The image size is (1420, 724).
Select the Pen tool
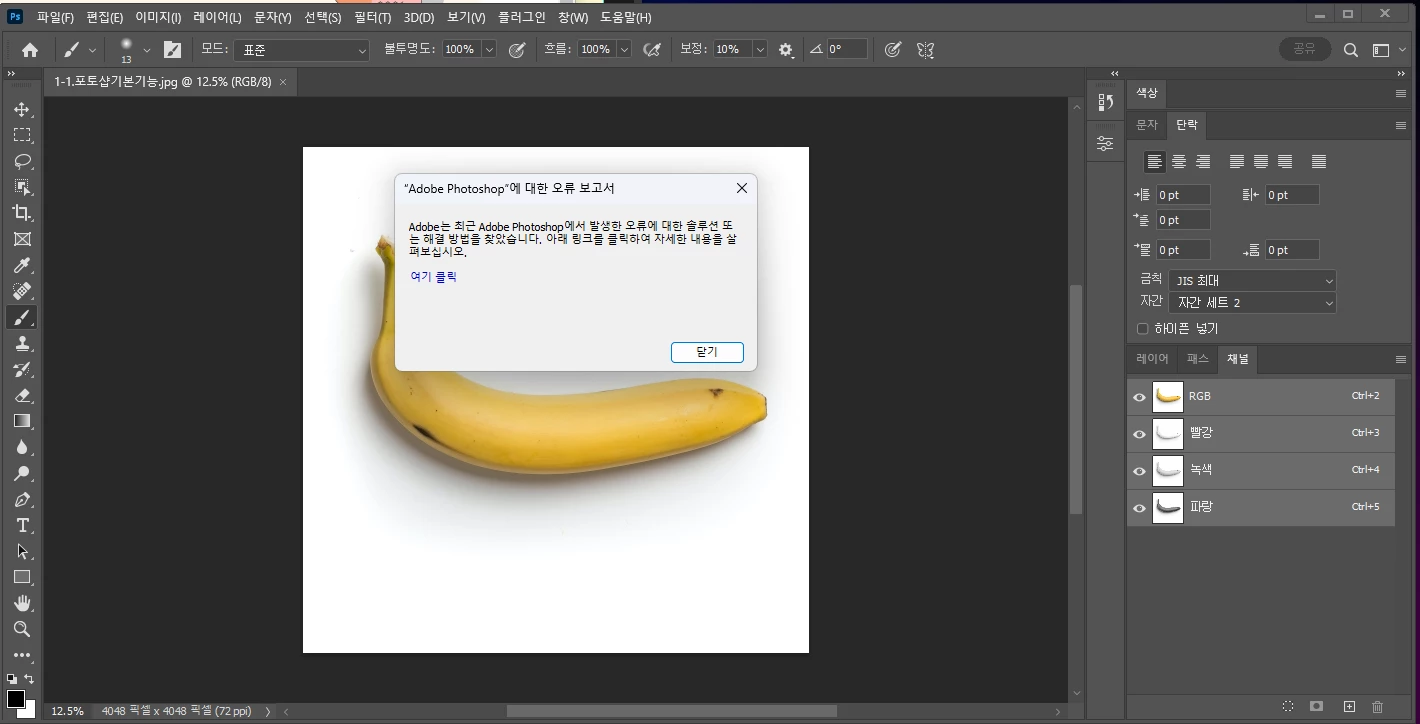pyautogui.click(x=22, y=499)
